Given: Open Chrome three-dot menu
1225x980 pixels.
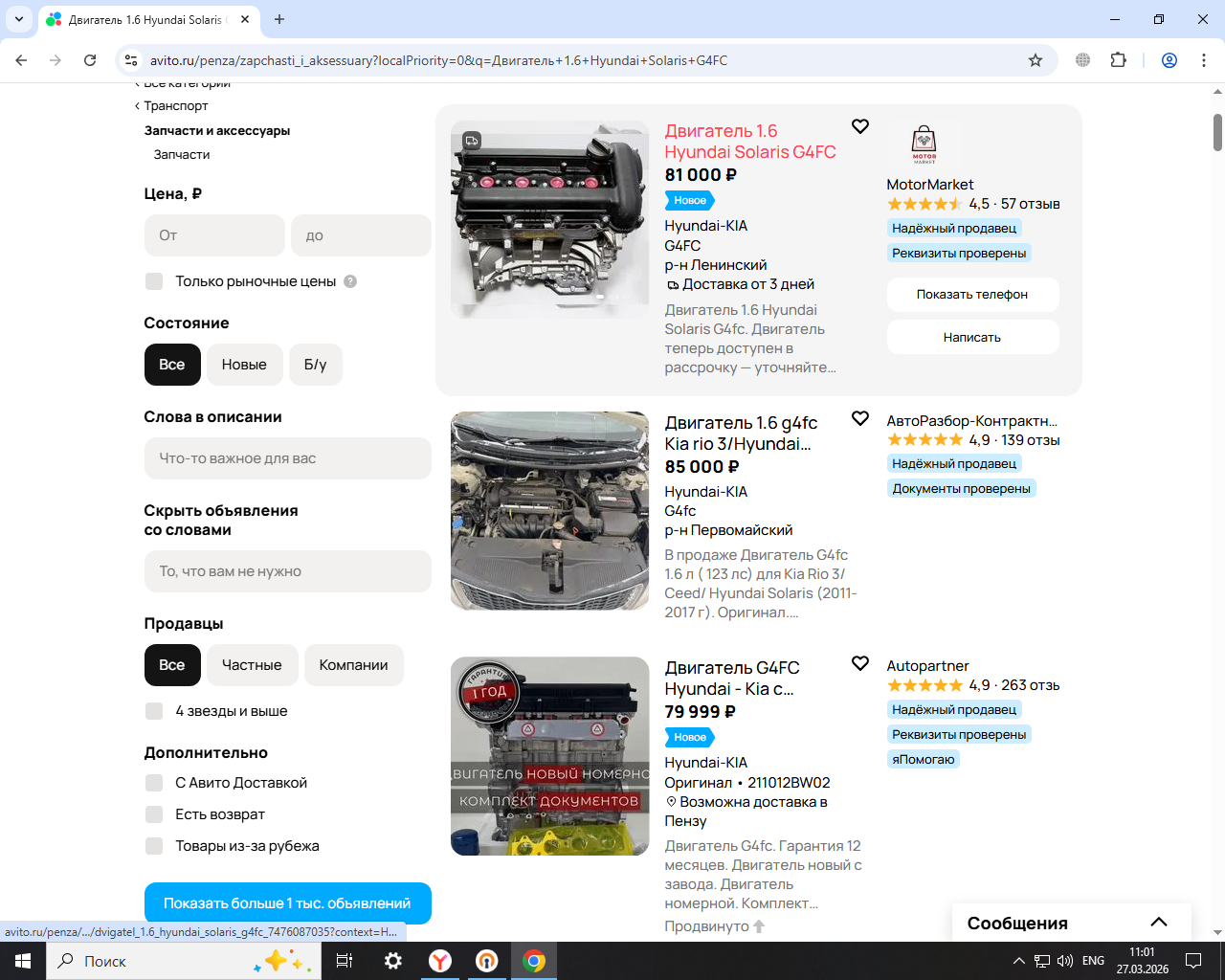Looking at the screenshot, I should pos(1204,60).
